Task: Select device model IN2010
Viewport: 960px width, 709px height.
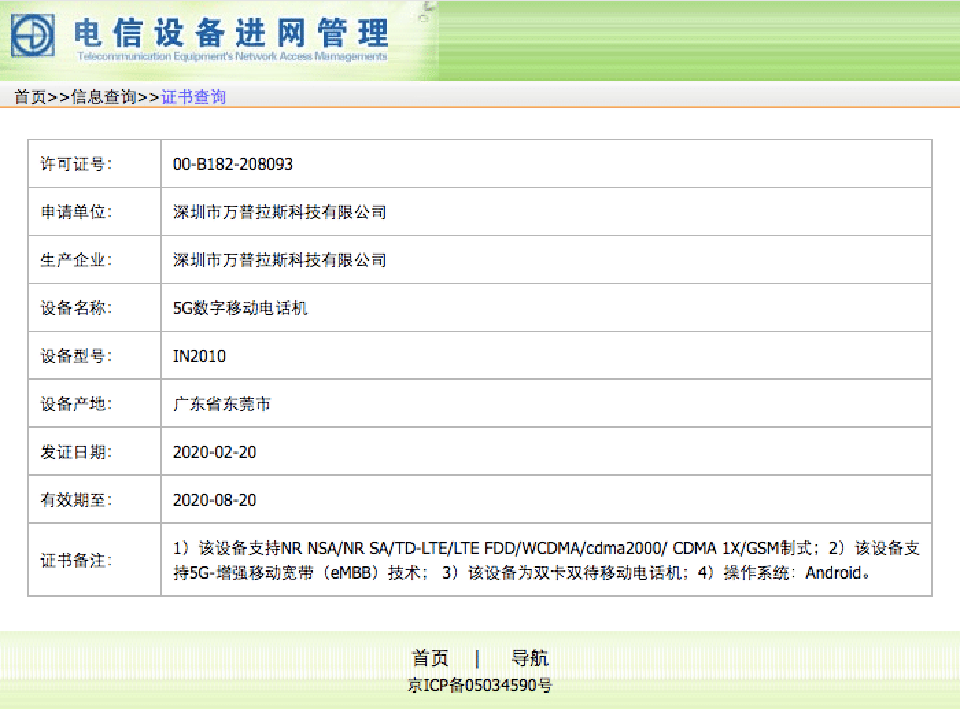Action: pos(199,356)
